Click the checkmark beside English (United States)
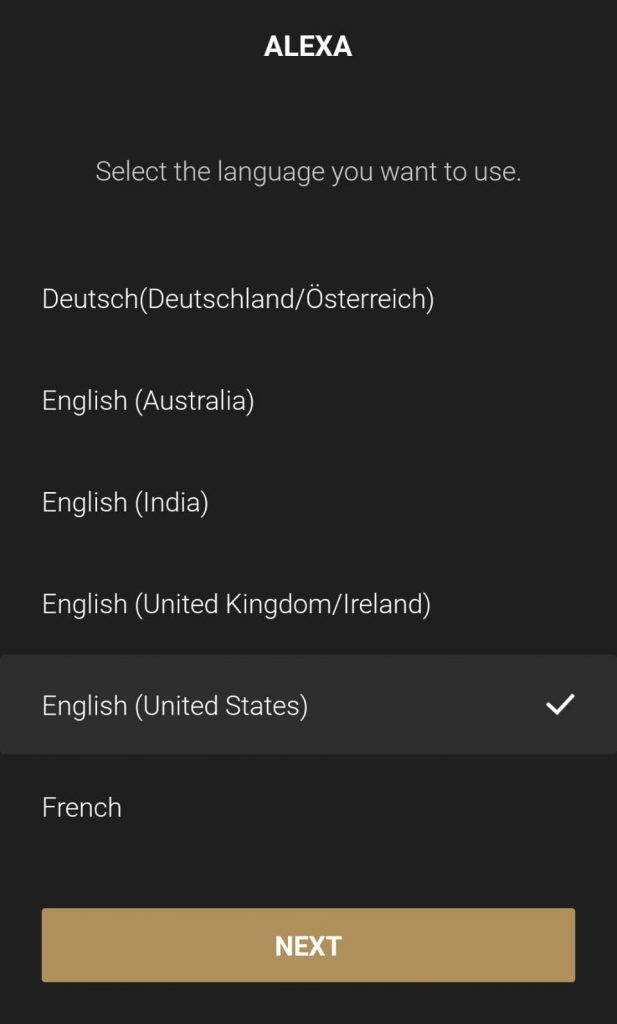The height and width of the screenshot is (1024, 617). (561, 704)
